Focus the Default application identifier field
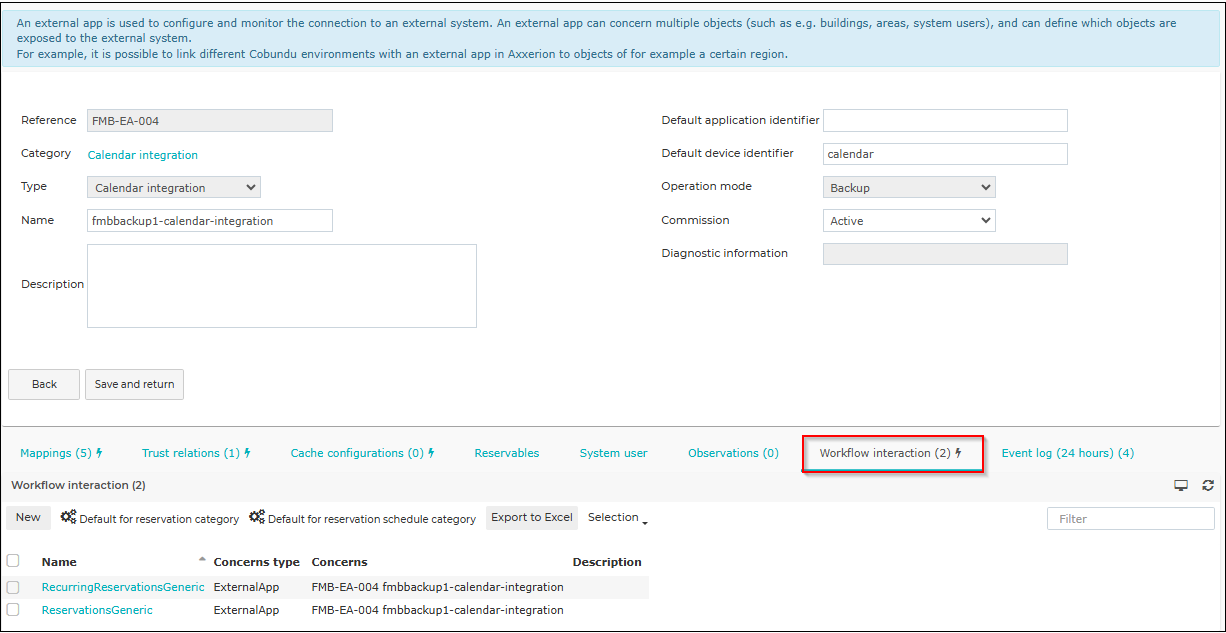 945,121
